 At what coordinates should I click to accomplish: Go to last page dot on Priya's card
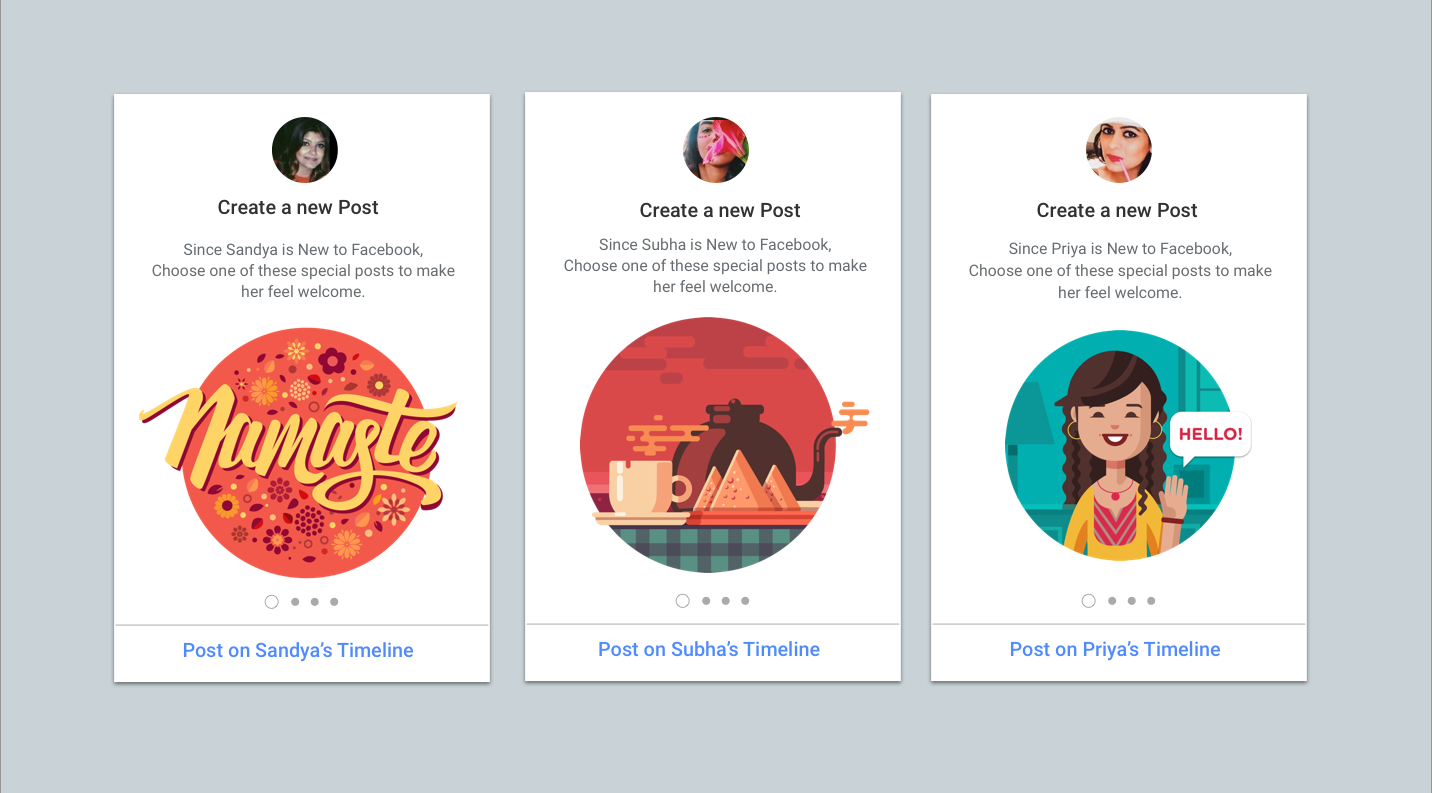click(x=1151, y=601)
